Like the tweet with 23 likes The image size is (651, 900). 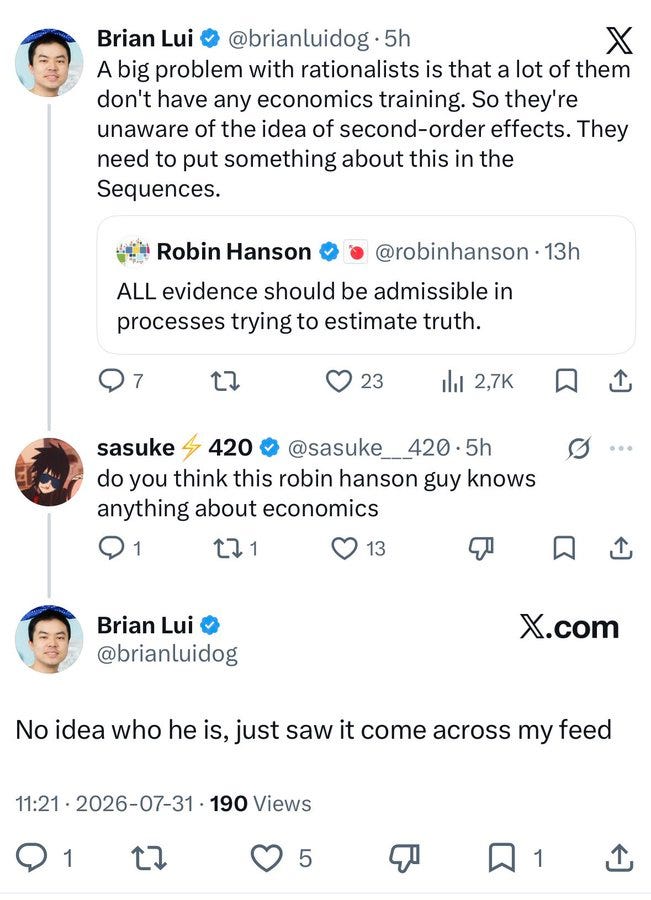pos(354,381)
